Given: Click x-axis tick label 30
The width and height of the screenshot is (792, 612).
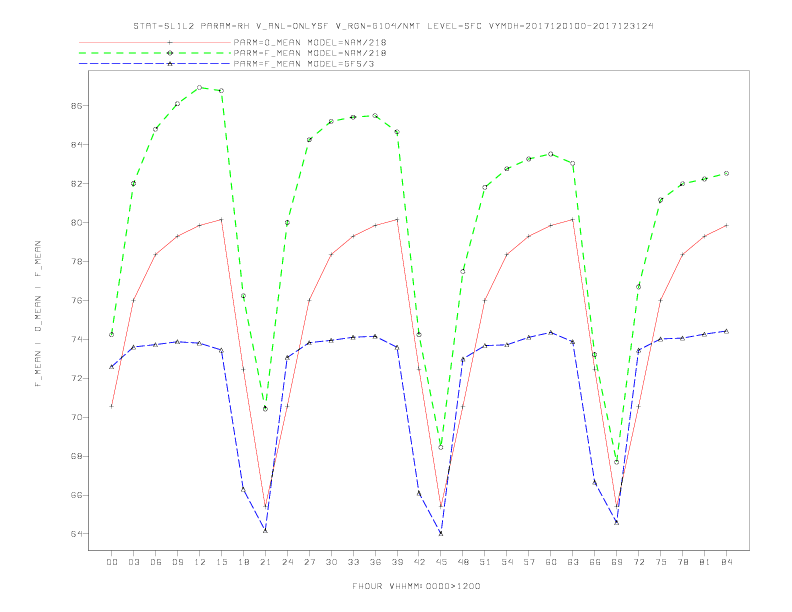Looking at the screenshot, I should (331, 562).
